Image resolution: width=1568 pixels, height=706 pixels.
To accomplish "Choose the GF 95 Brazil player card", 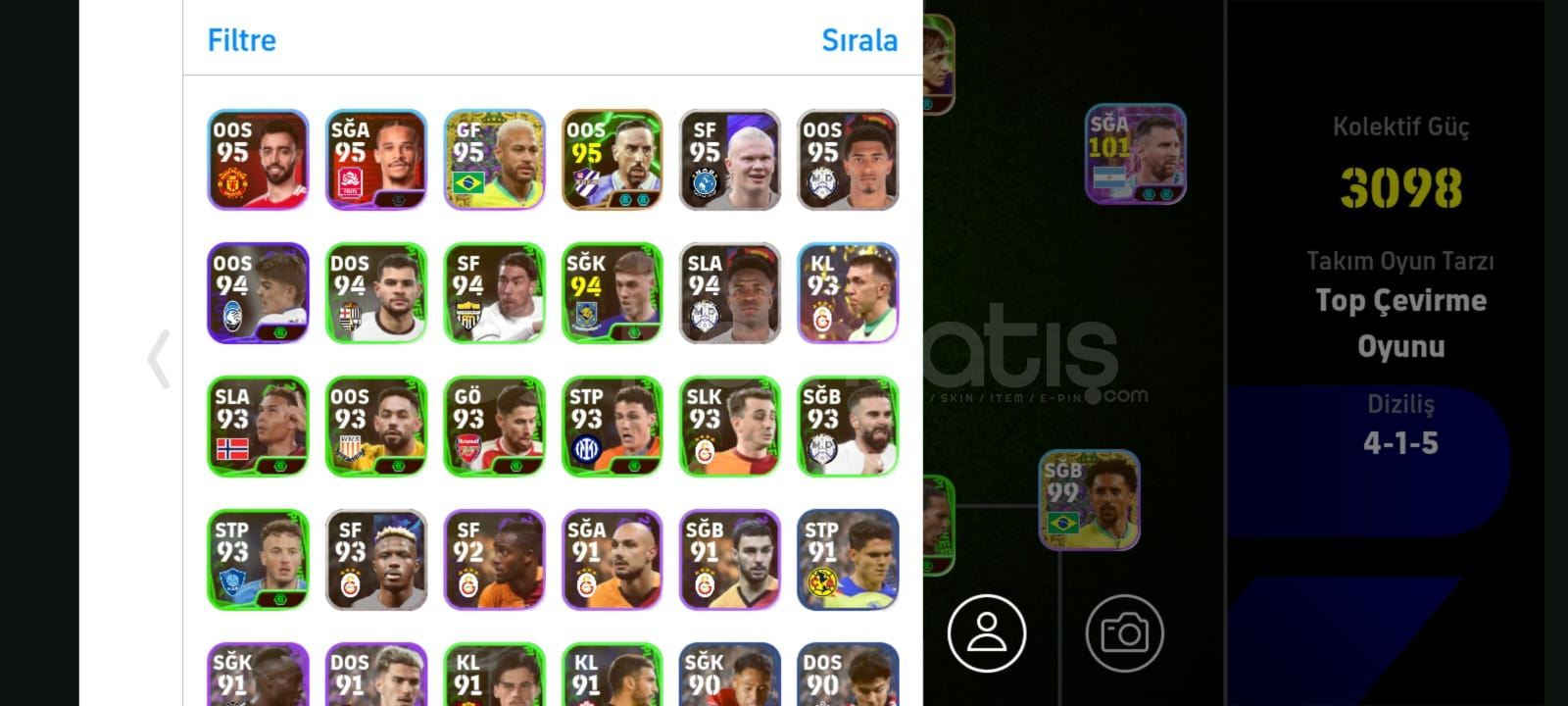I will click(x=494, y=160).
